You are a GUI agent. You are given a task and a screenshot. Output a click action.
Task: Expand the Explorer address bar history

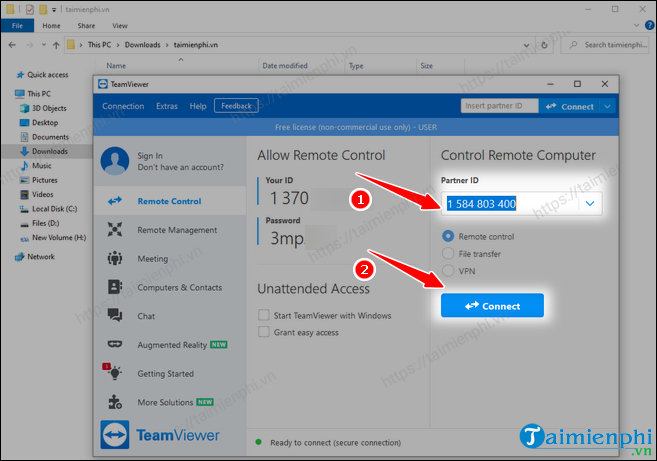tap(526, 45)
